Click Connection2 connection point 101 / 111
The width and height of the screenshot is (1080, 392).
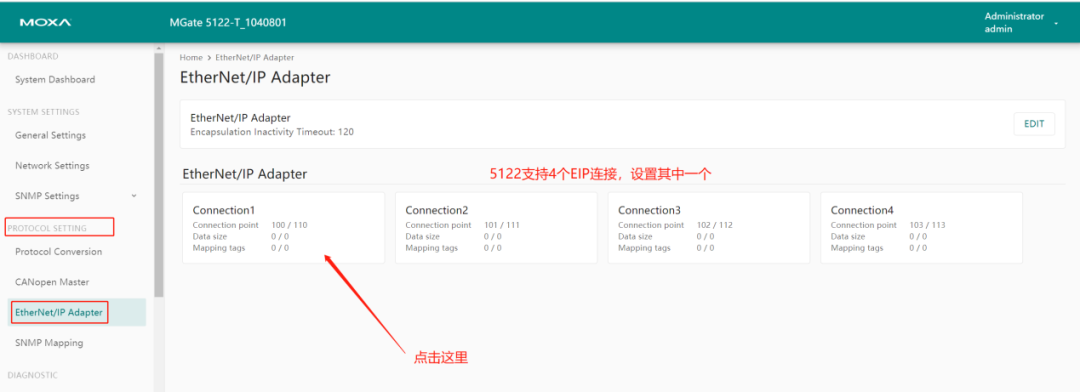[501, 225]
